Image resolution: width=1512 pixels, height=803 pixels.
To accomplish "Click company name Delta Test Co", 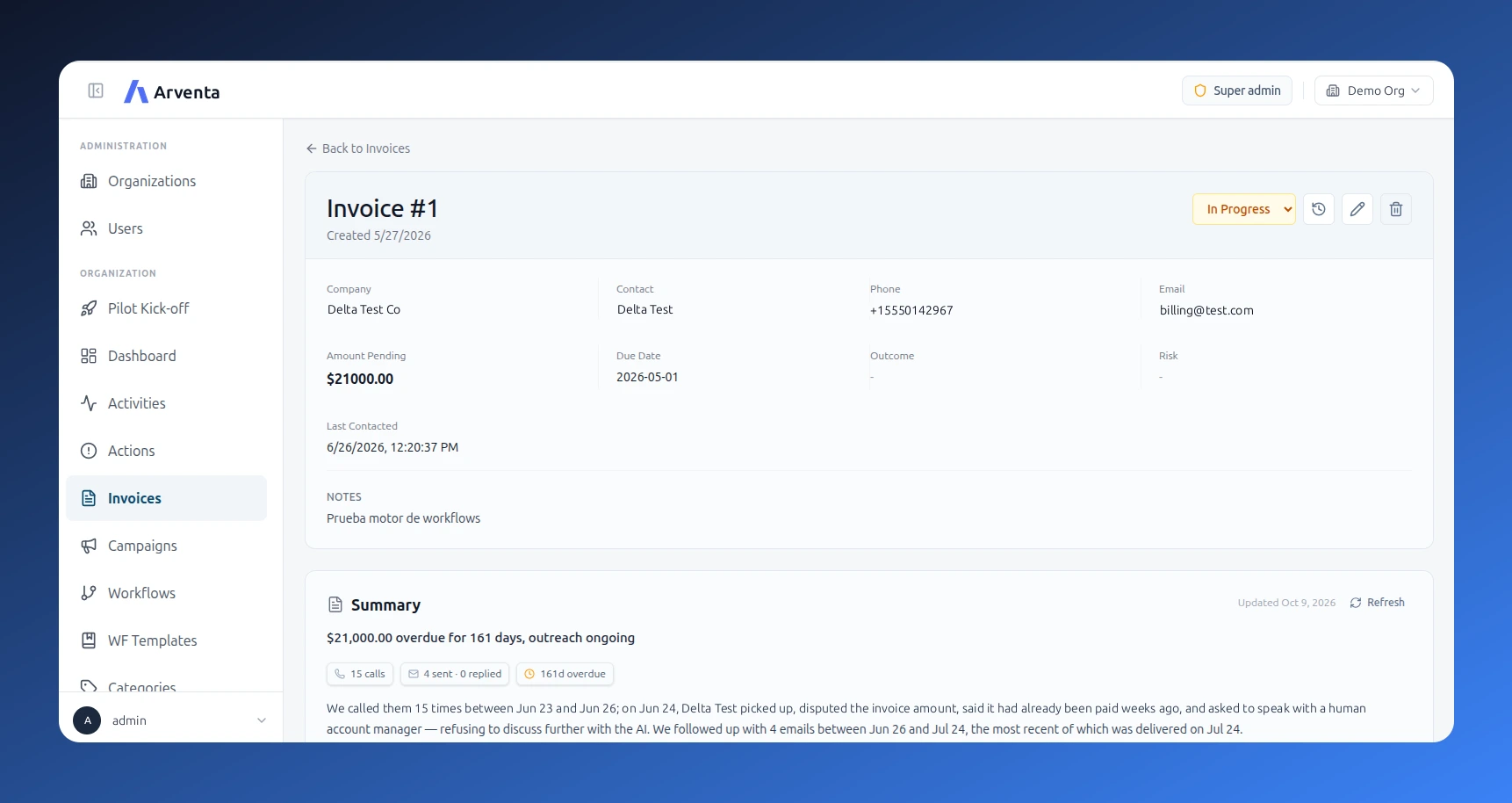I will coord(364,309).
